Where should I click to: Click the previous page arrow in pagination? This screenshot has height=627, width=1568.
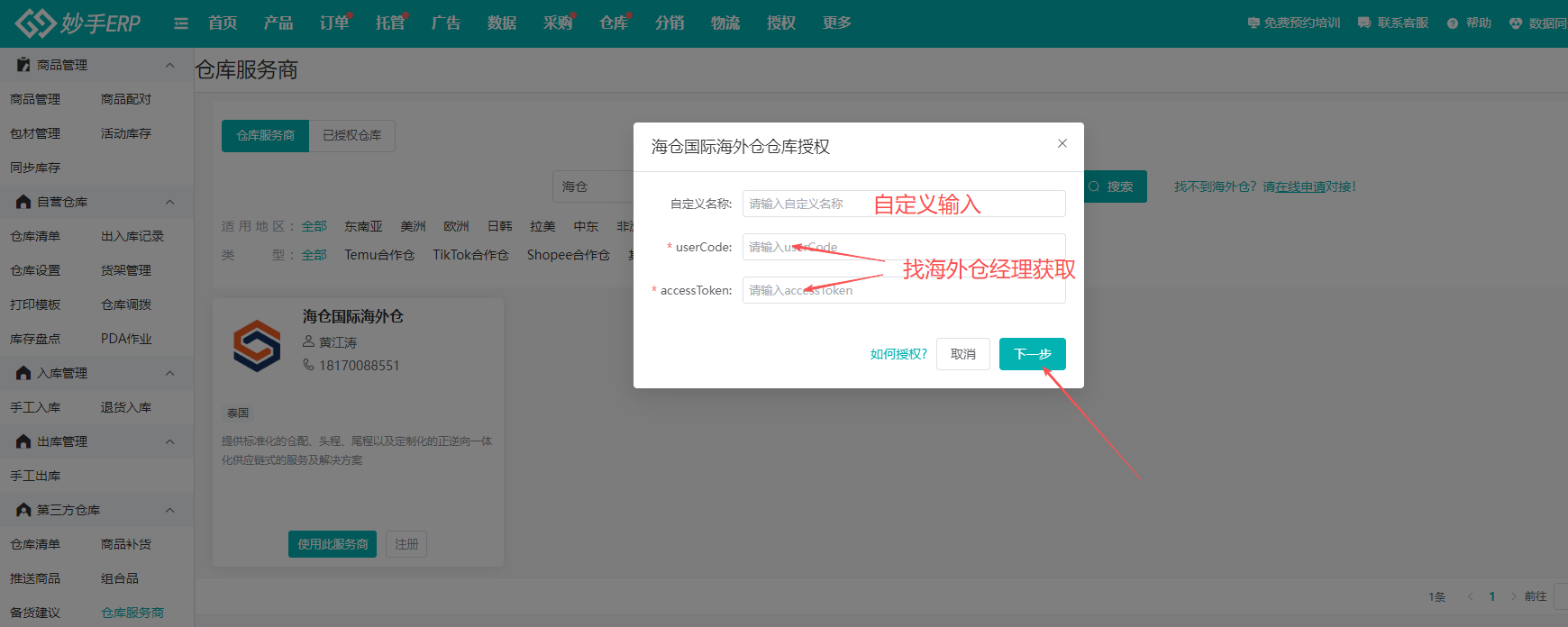[x=1470, y=596]
